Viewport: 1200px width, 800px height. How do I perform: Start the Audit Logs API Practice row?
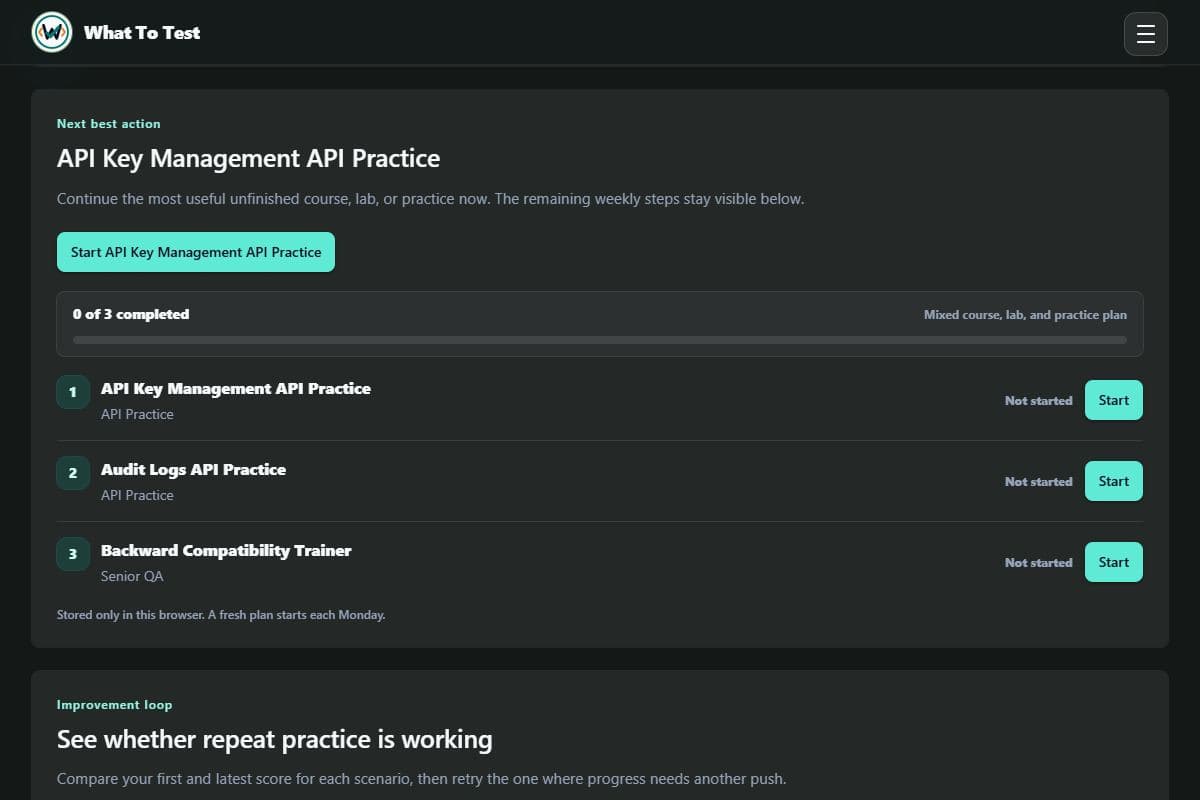coord(1114,481)
